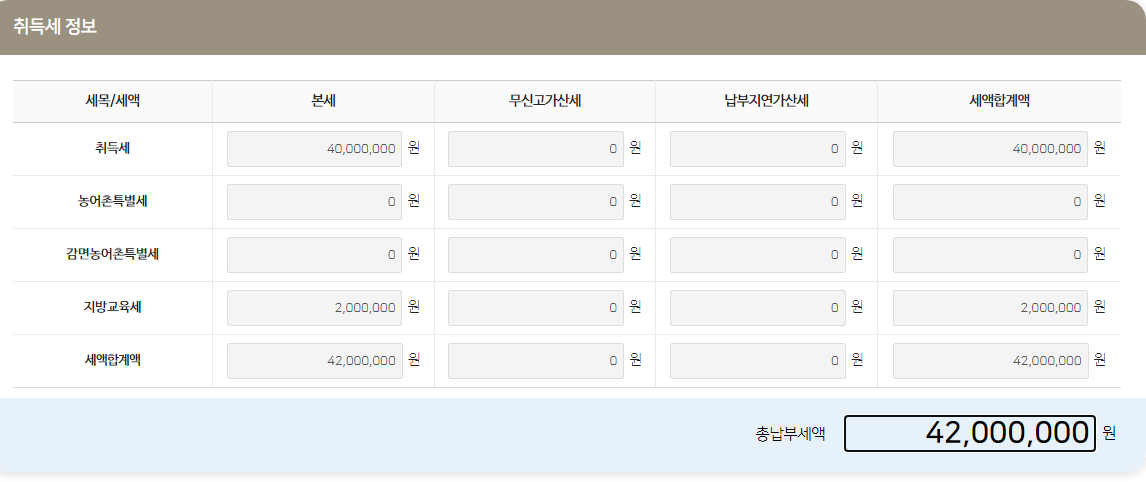Click the 지방교육세 세액합계액 field
The width and height of the screenshot is (1146, 482).
pos(990,308)
